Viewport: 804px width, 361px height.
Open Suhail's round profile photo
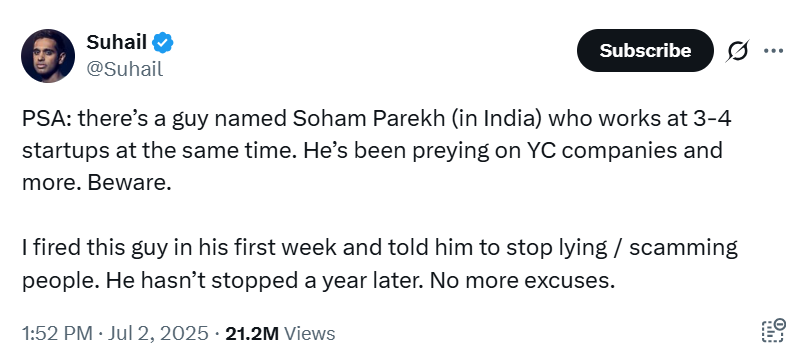coord(48,55)
